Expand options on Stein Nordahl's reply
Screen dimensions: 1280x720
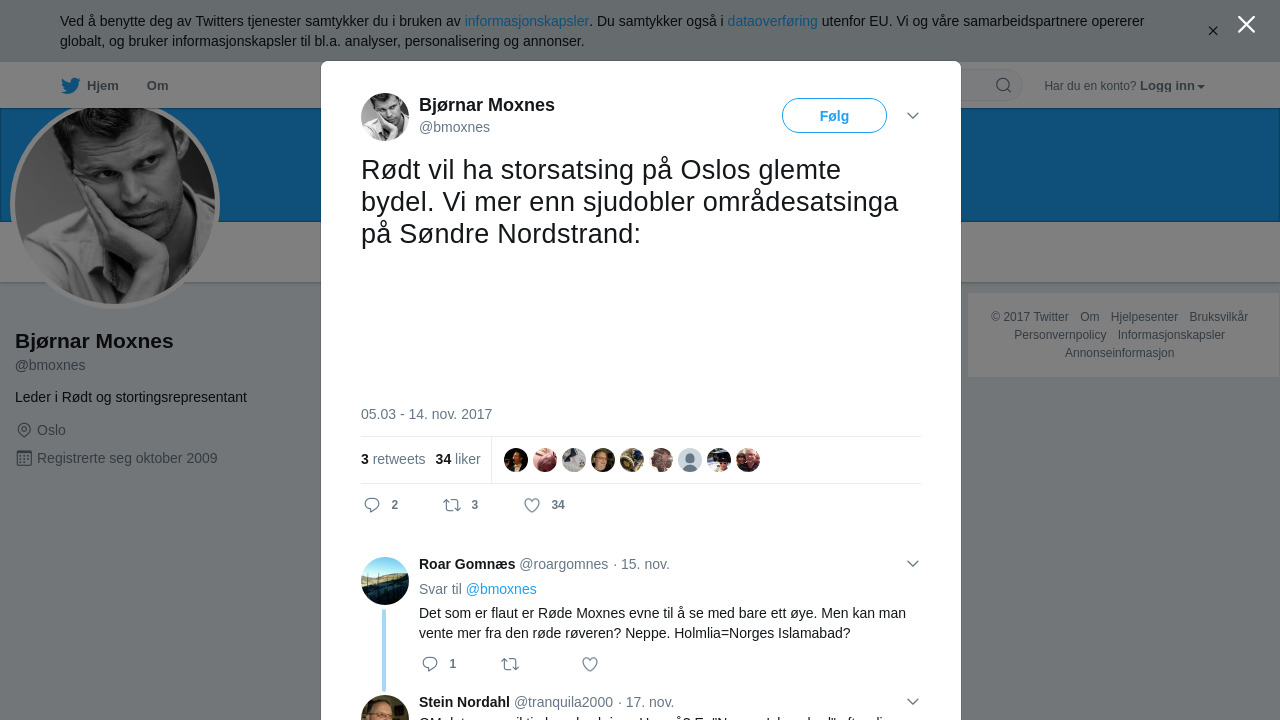pyautogui.click(x=912, y=702)
